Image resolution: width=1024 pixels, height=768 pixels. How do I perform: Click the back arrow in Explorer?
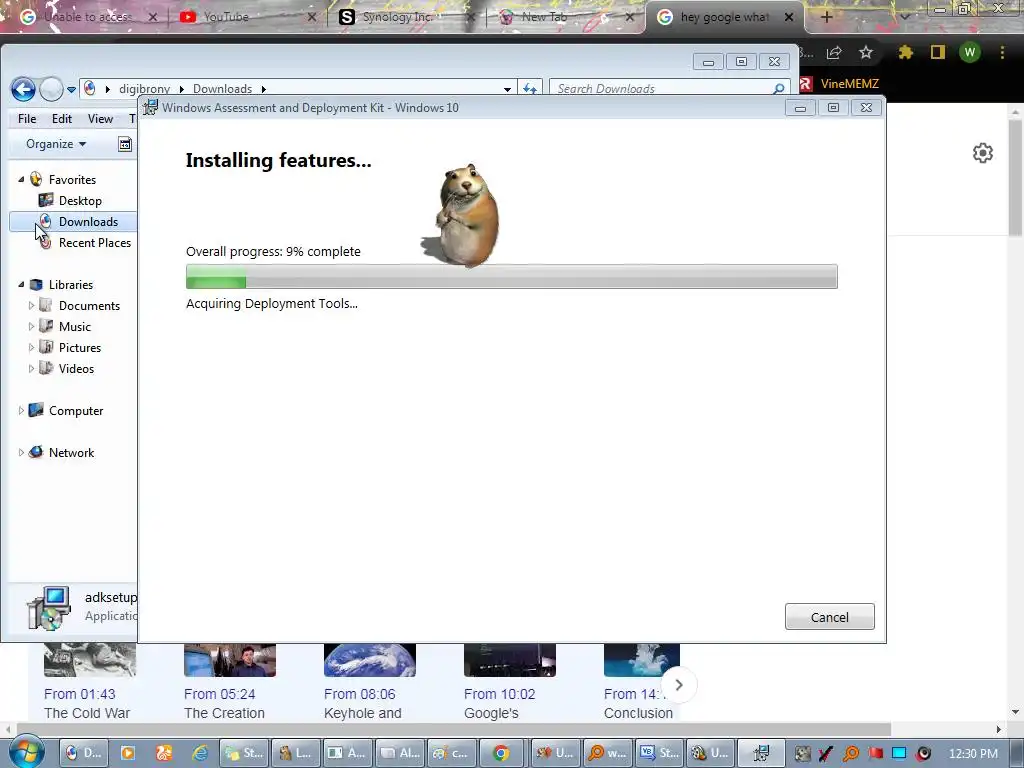24,89
